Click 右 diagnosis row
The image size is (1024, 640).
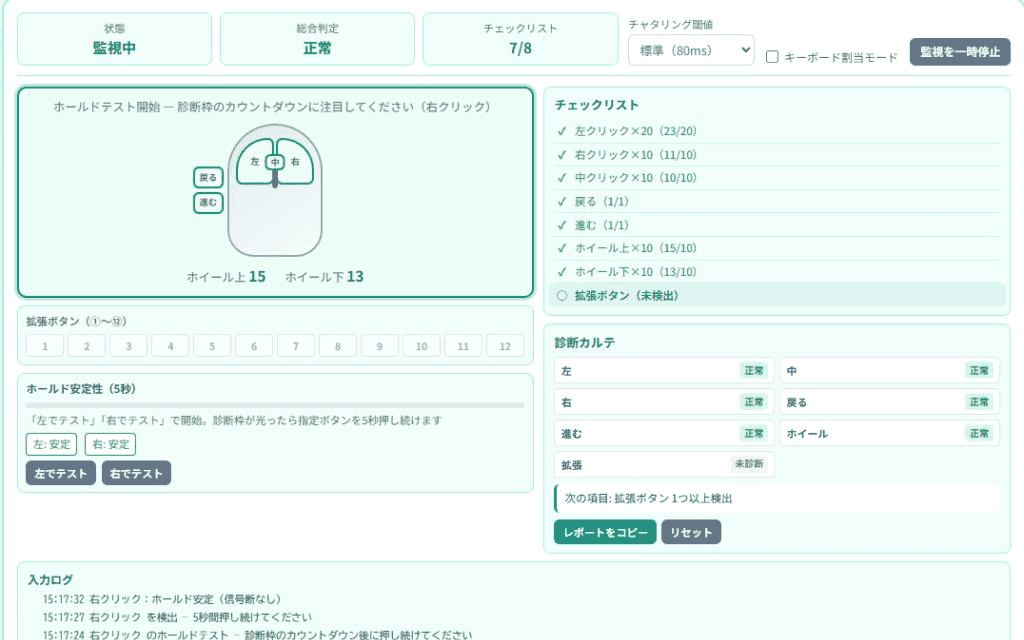coord(664,402)
